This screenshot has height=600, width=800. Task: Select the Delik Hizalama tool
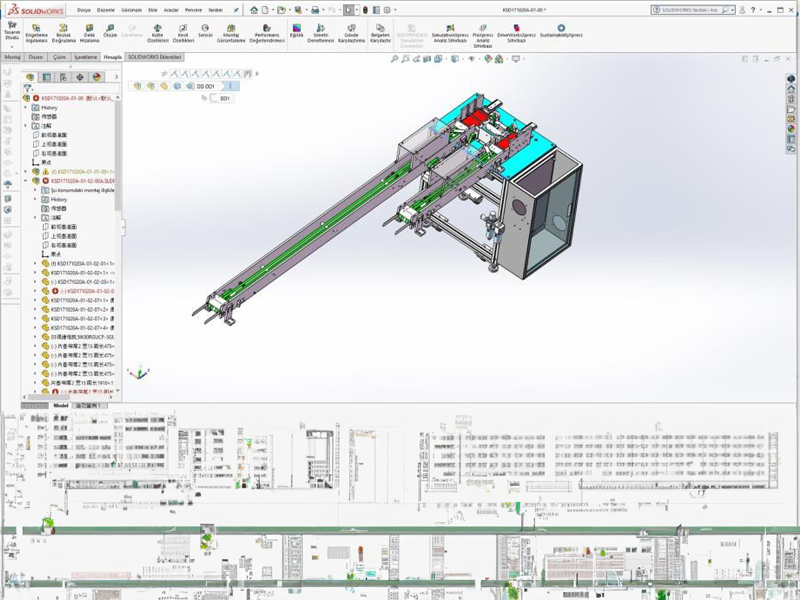pos(89,27)
